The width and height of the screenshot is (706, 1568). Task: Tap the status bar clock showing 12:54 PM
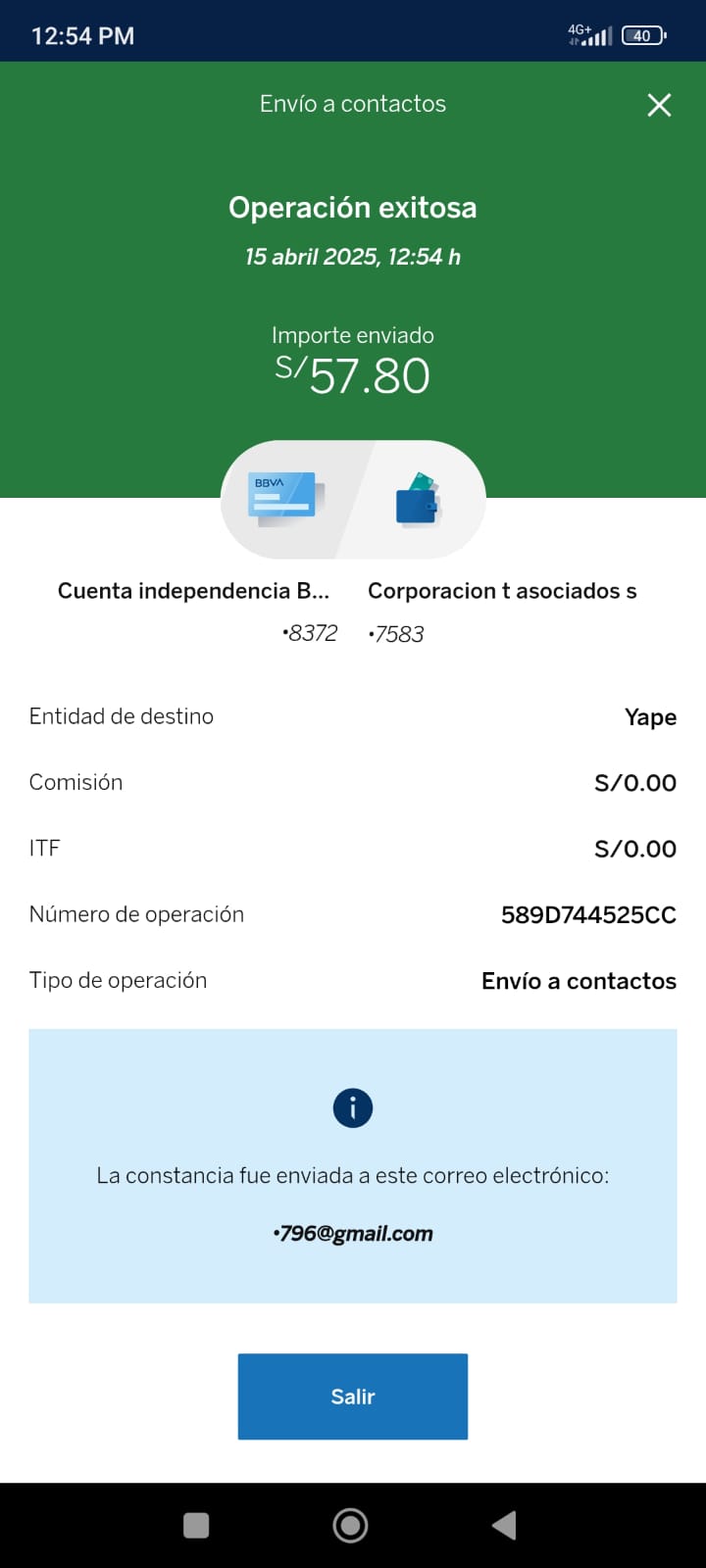pyautogui.click(x=83, y=36)
